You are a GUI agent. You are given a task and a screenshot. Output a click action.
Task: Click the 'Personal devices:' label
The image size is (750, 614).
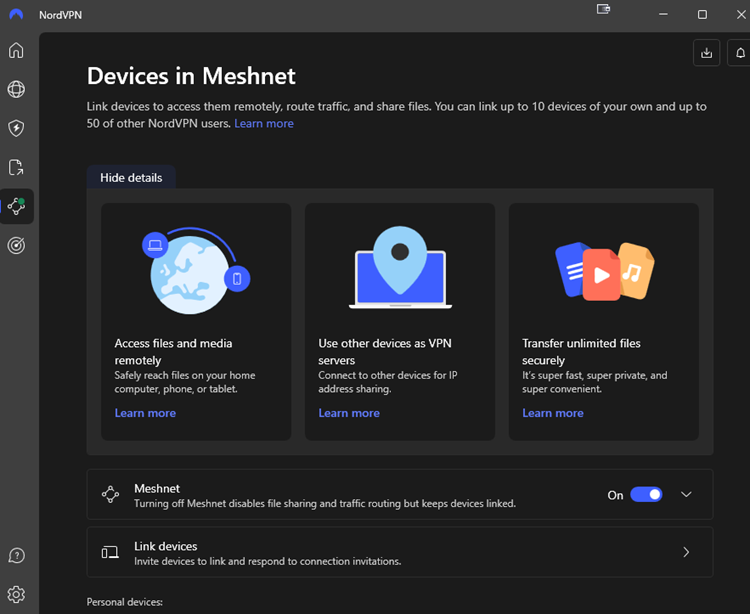[x=125, y=602]
